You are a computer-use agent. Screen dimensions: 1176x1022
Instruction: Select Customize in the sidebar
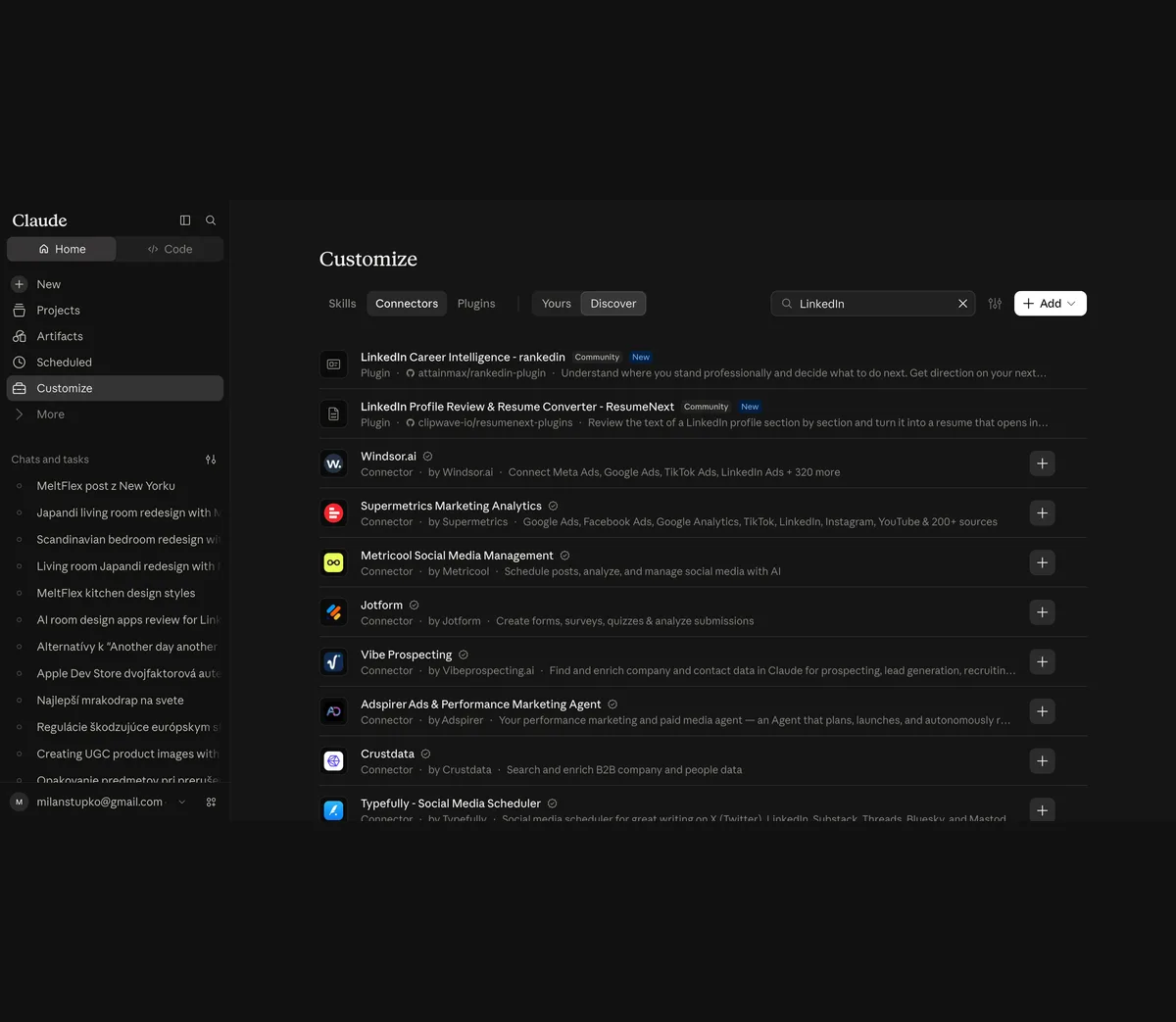(x=115, y=388)
